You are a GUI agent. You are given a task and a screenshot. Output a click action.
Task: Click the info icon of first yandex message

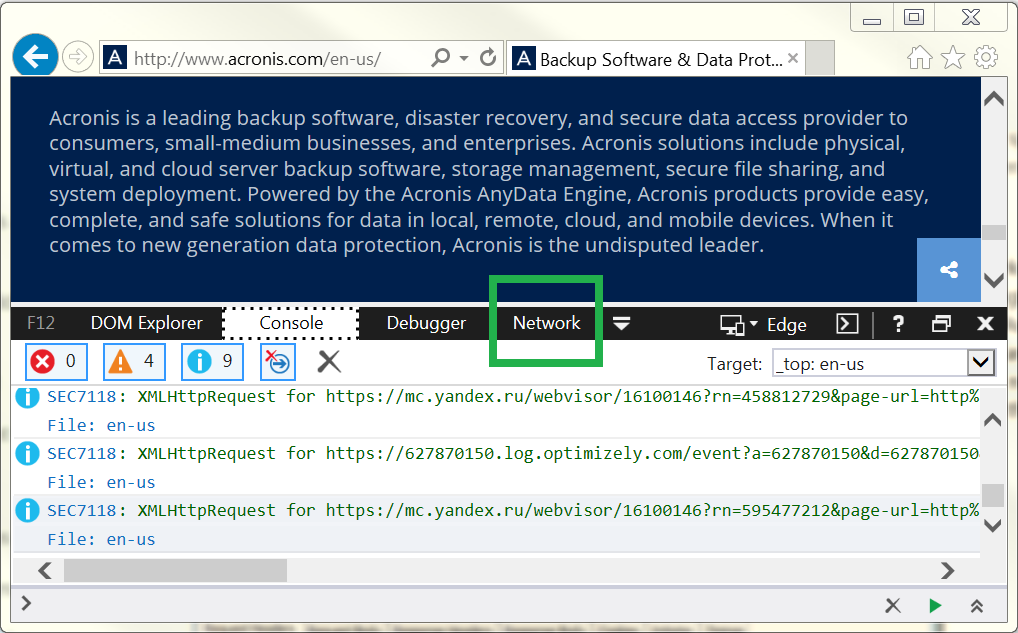pyautogui.click(x=27, y=396)
